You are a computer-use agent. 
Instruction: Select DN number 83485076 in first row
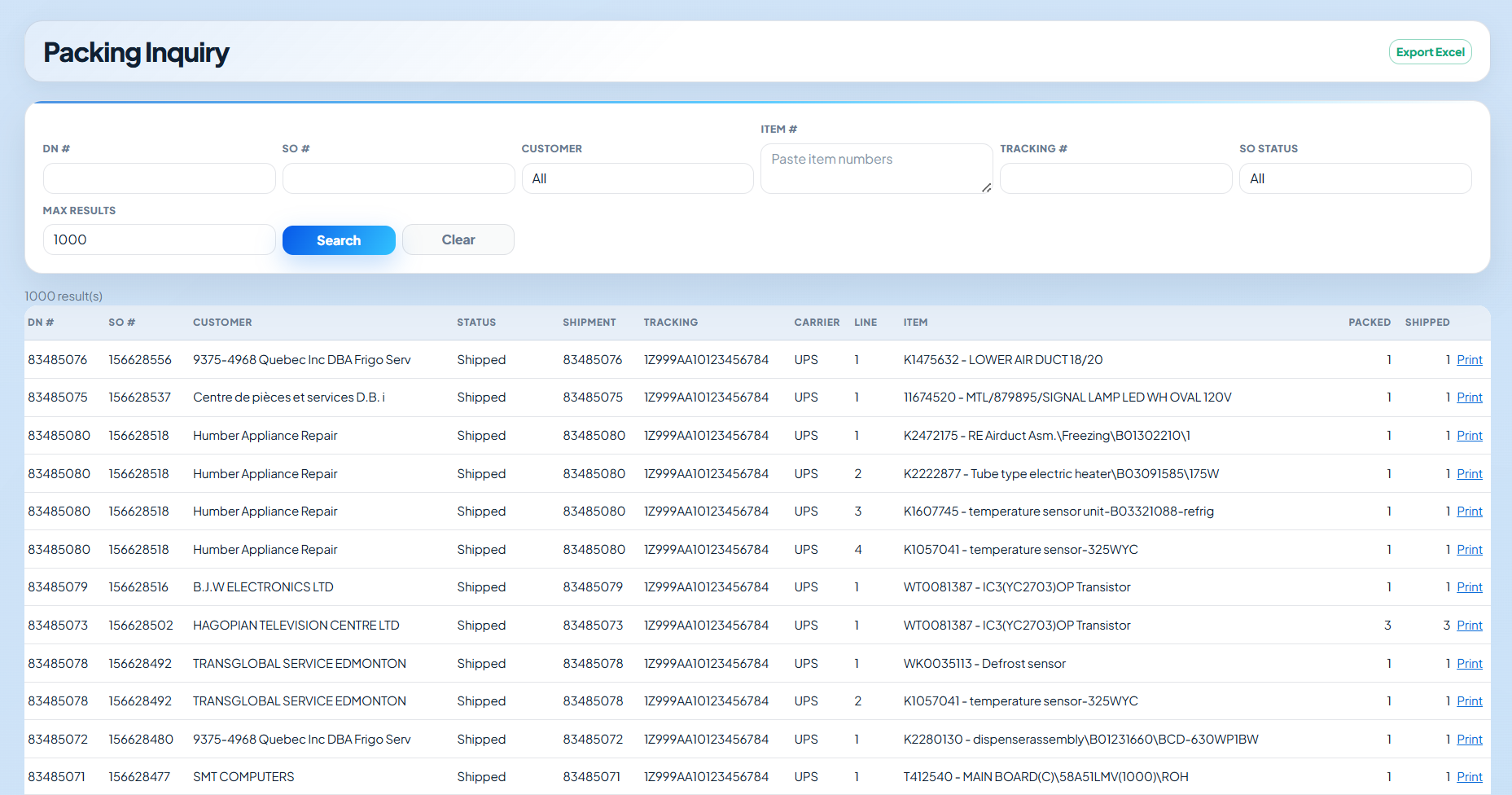58,360
